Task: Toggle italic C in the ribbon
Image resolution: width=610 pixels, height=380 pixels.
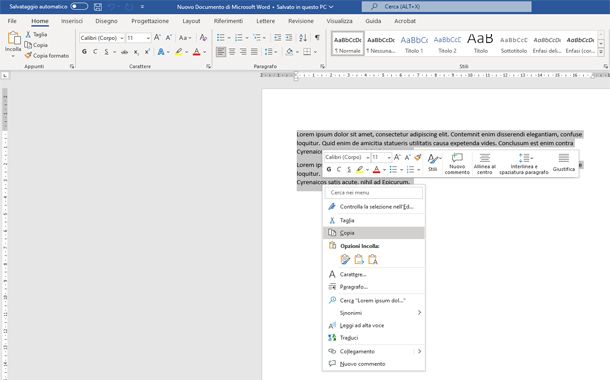Action: pos(95,52)
